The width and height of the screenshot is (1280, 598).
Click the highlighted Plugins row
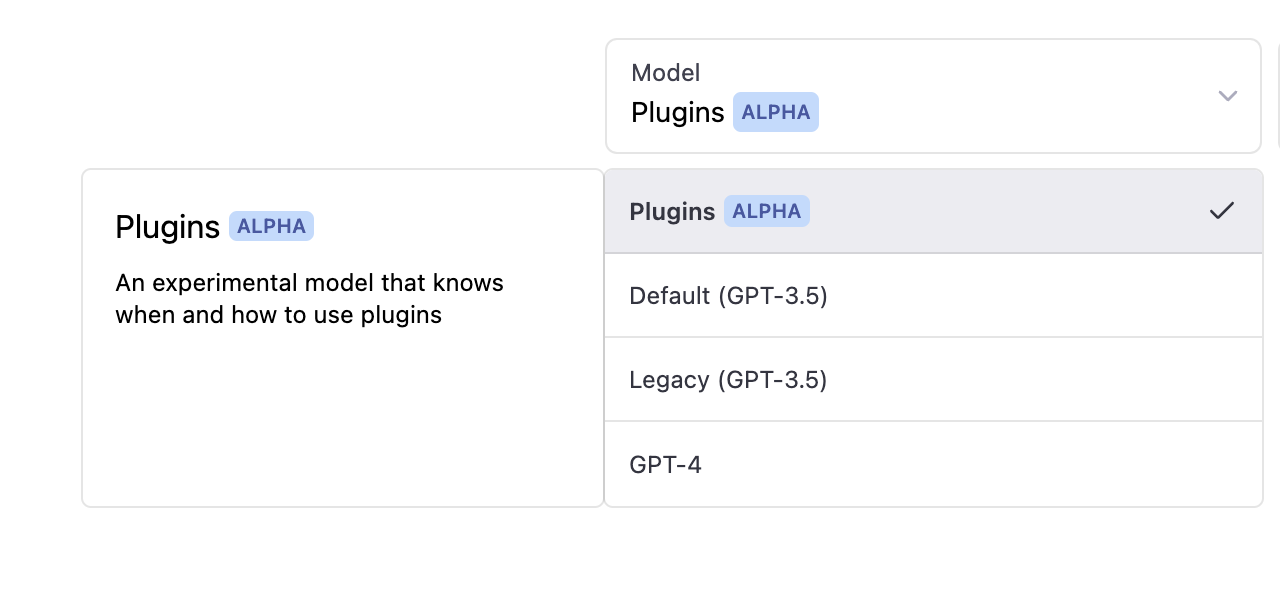900,211
